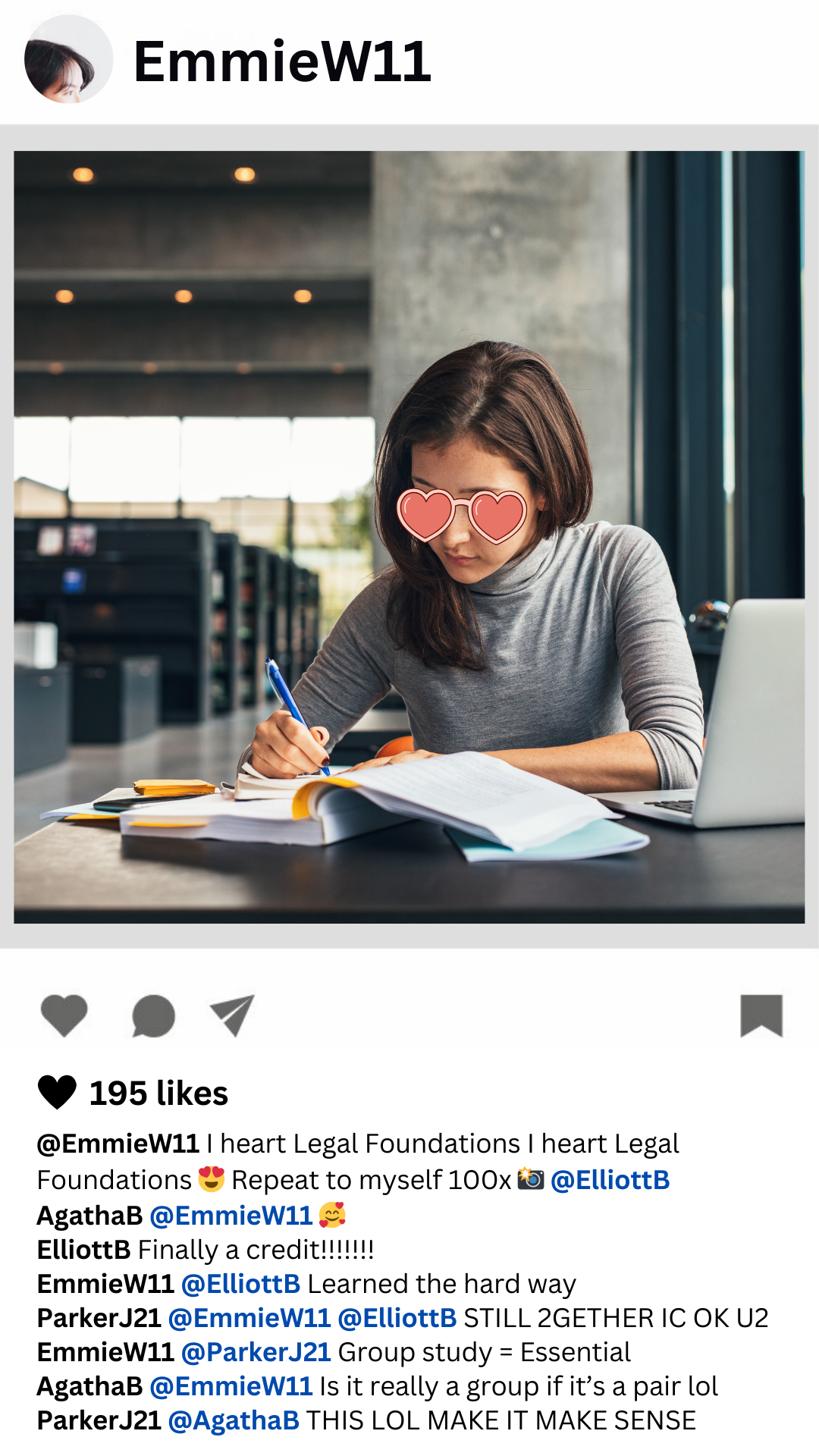Tap the gray heart like icon
This screenshot has height=1456, width=819.
pyautogui.click(x=64, y=1015)
